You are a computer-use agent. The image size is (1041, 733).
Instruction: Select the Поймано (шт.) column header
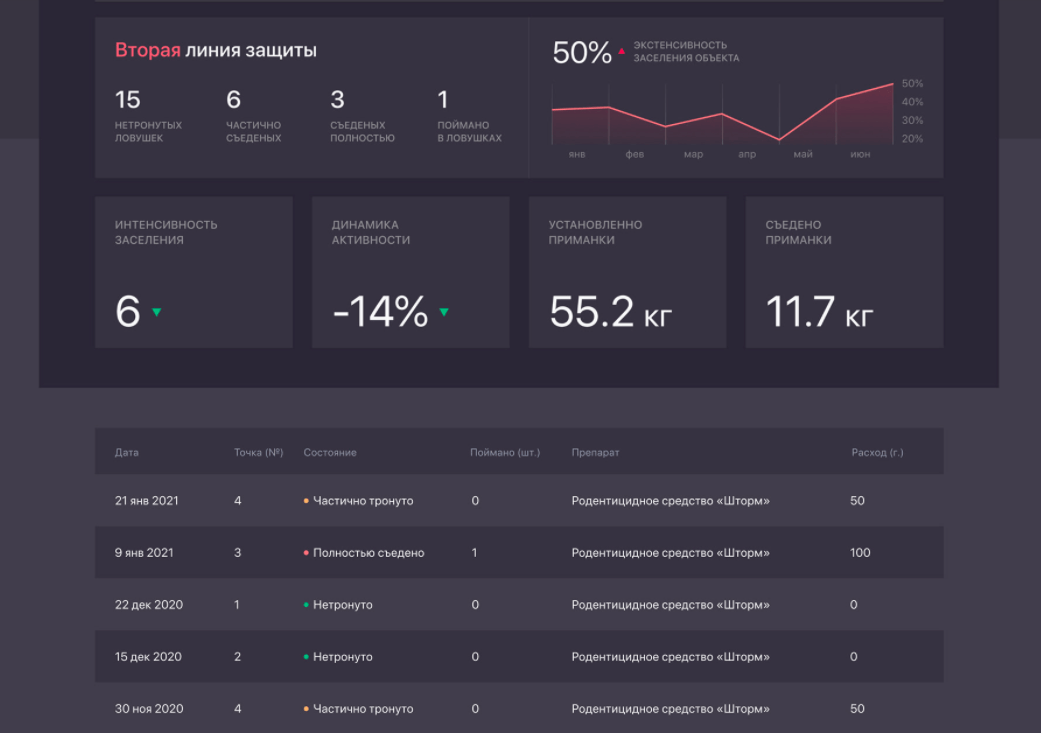click(505, 453)
